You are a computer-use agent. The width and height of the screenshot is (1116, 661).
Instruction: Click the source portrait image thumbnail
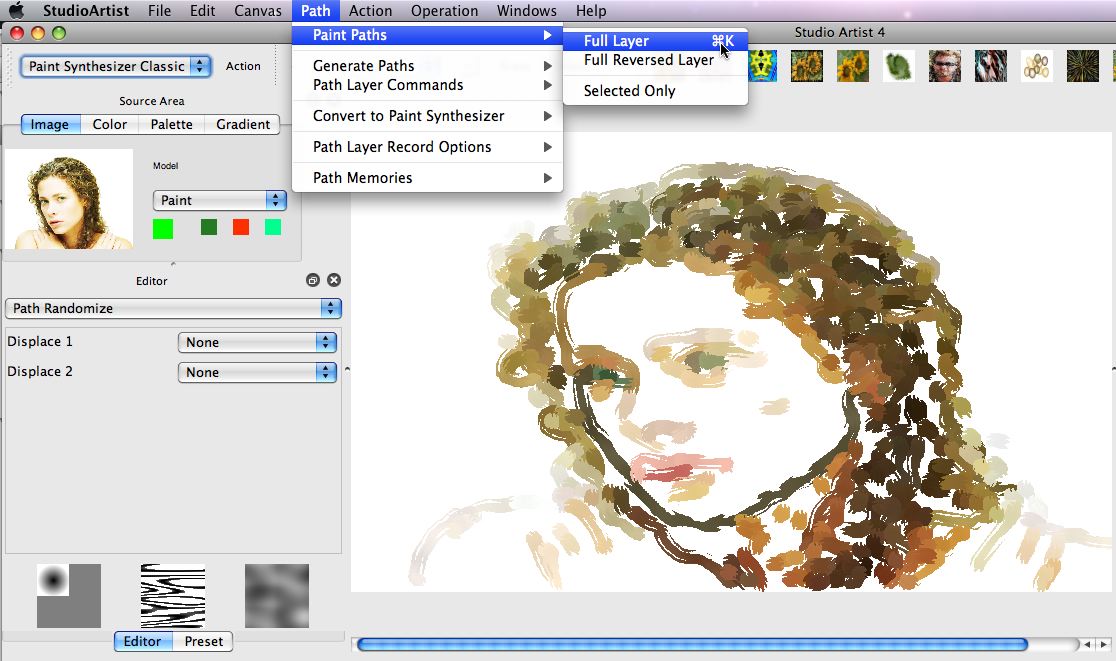69,199
